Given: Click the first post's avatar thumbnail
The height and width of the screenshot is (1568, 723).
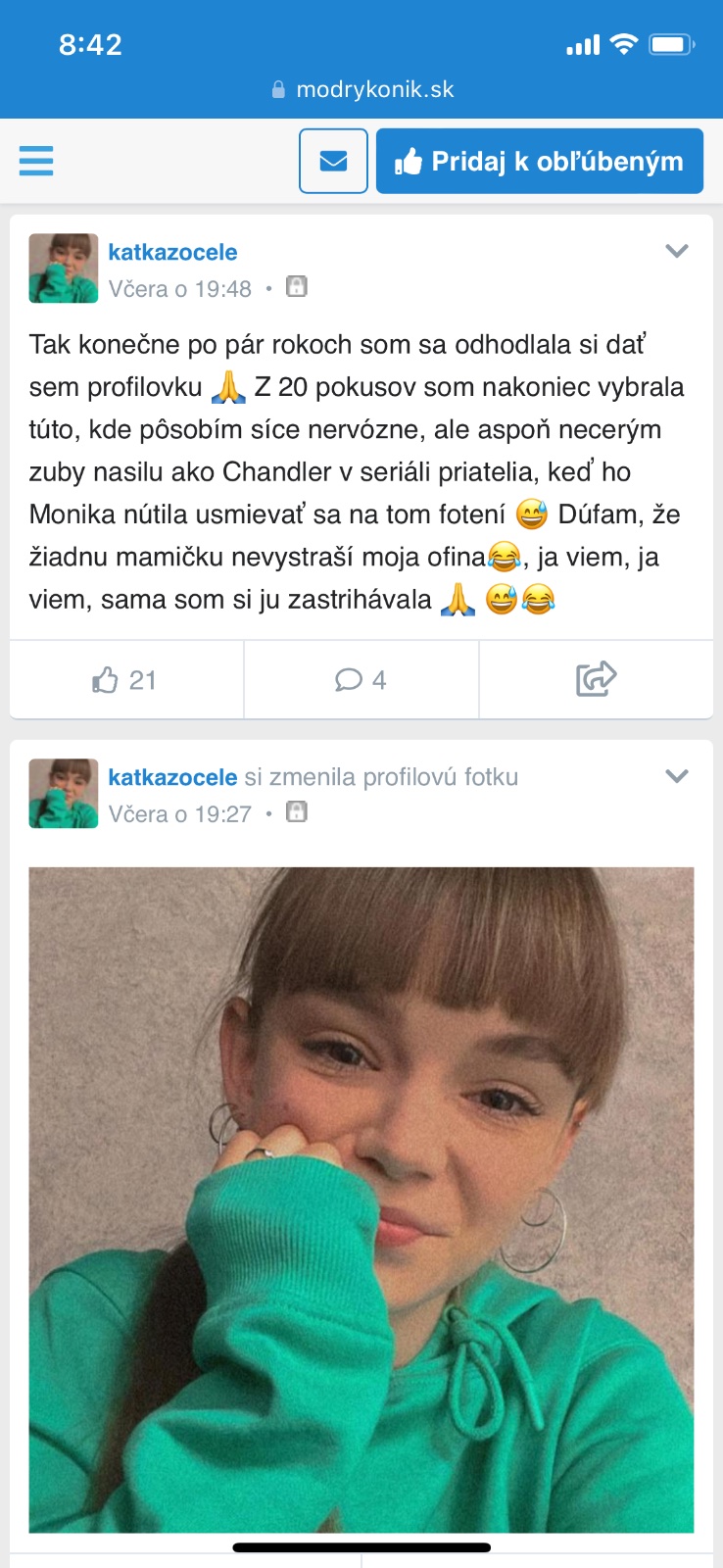Looking at the screenshot, I should (64, 269).
